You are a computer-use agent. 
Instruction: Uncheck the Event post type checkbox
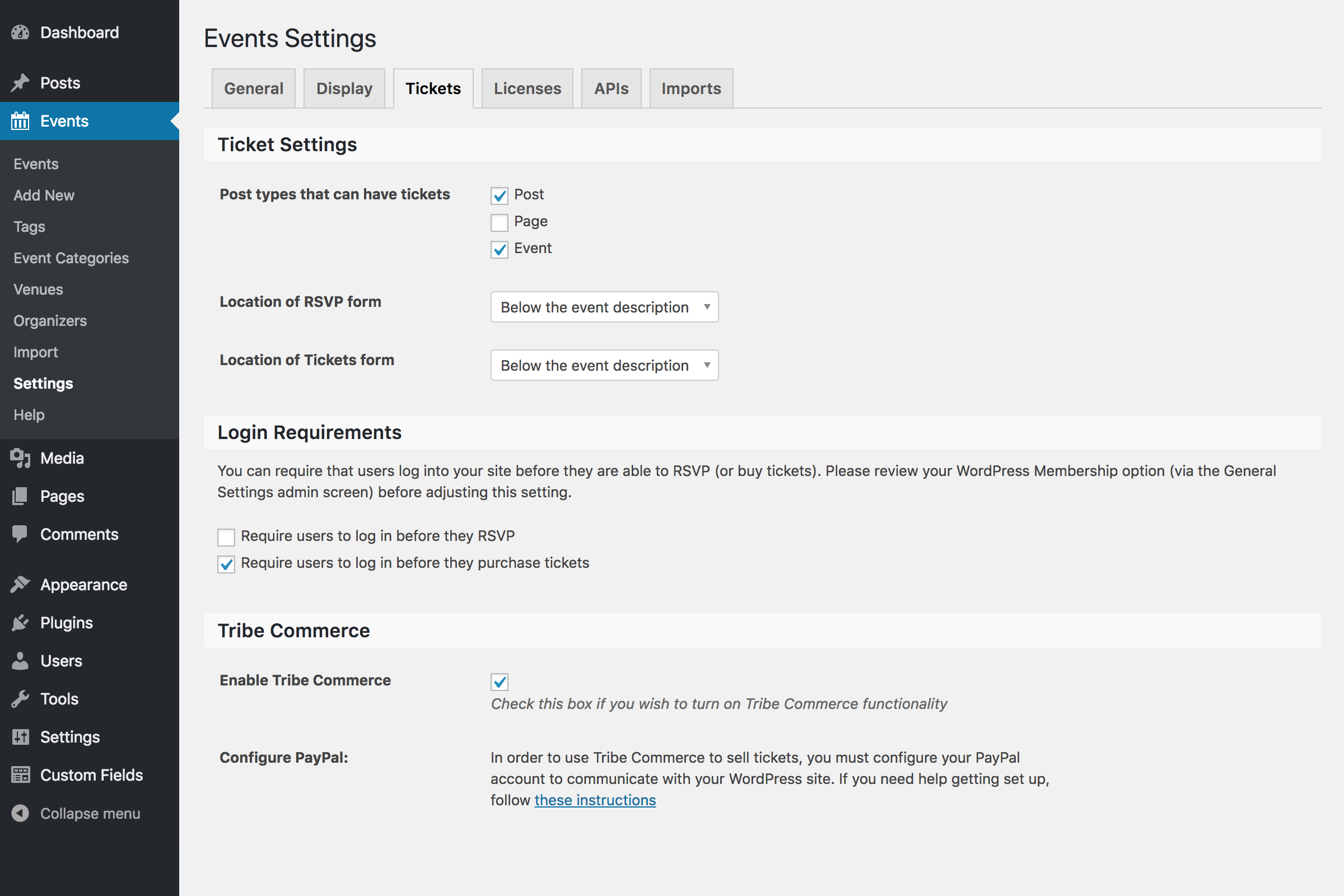tap(500, 250)
